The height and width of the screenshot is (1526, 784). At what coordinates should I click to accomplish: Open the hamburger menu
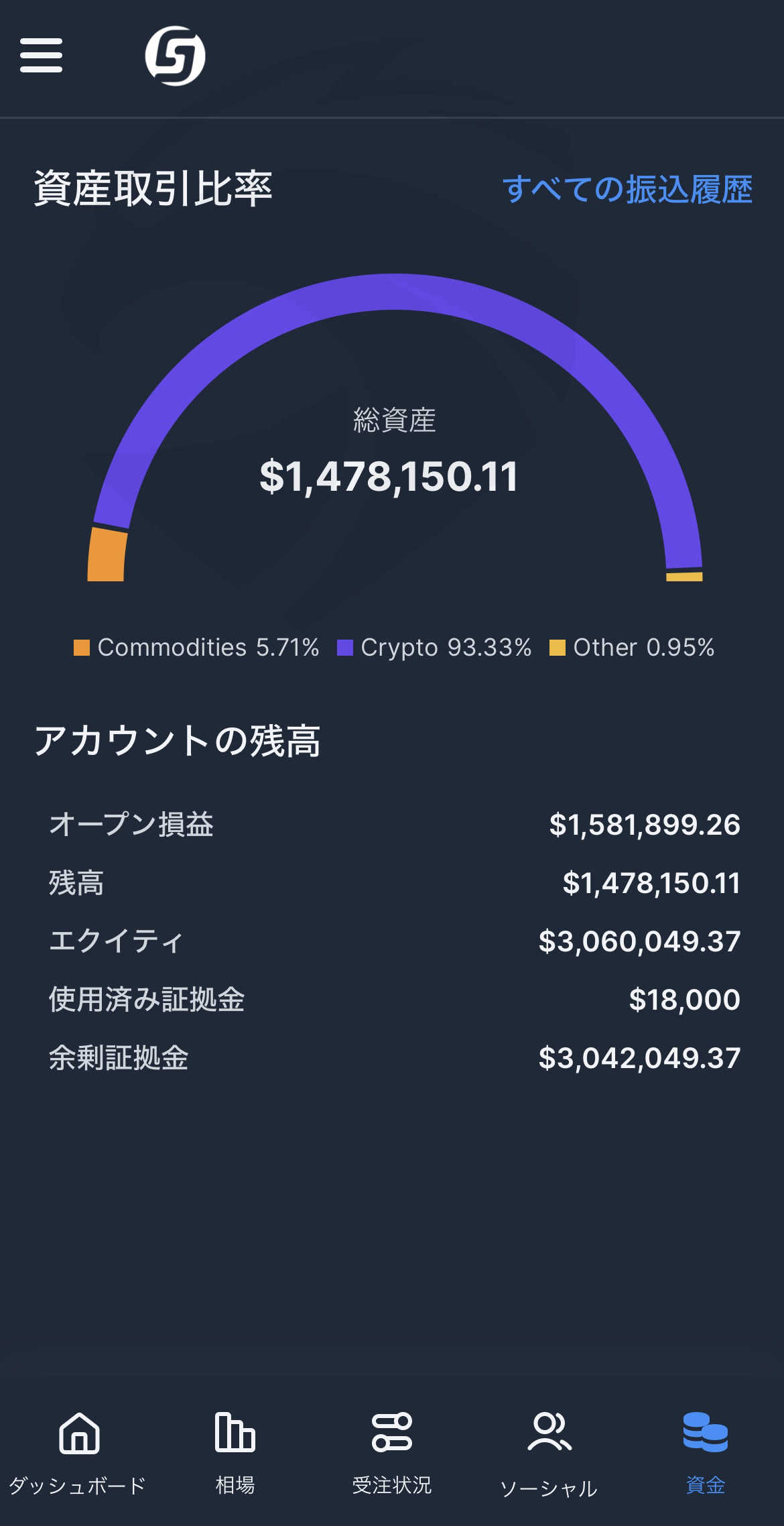pyautogui.click(x=41, y=55)
